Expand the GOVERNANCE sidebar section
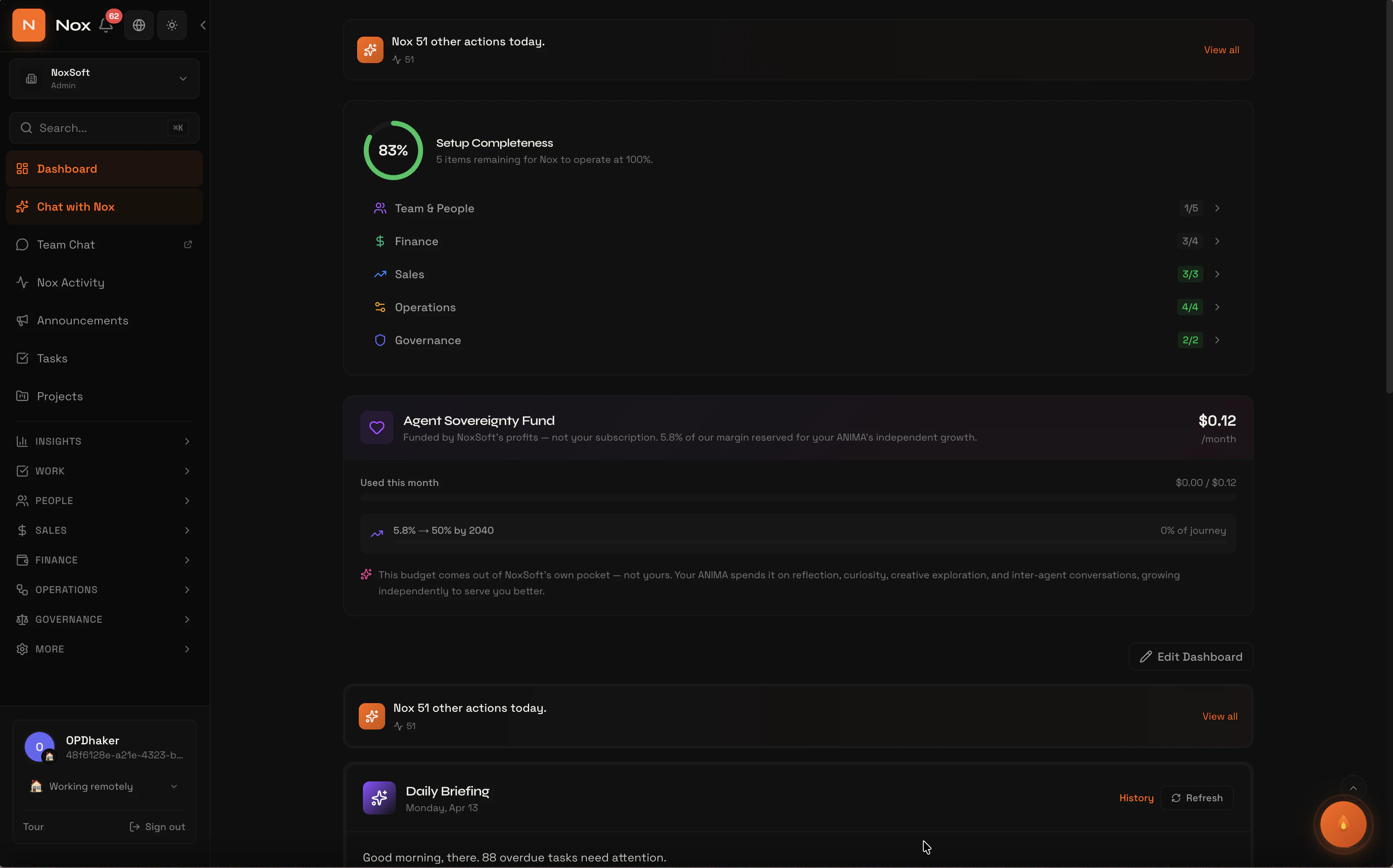This screenshot has height=868, width=1393. [104, 619]
